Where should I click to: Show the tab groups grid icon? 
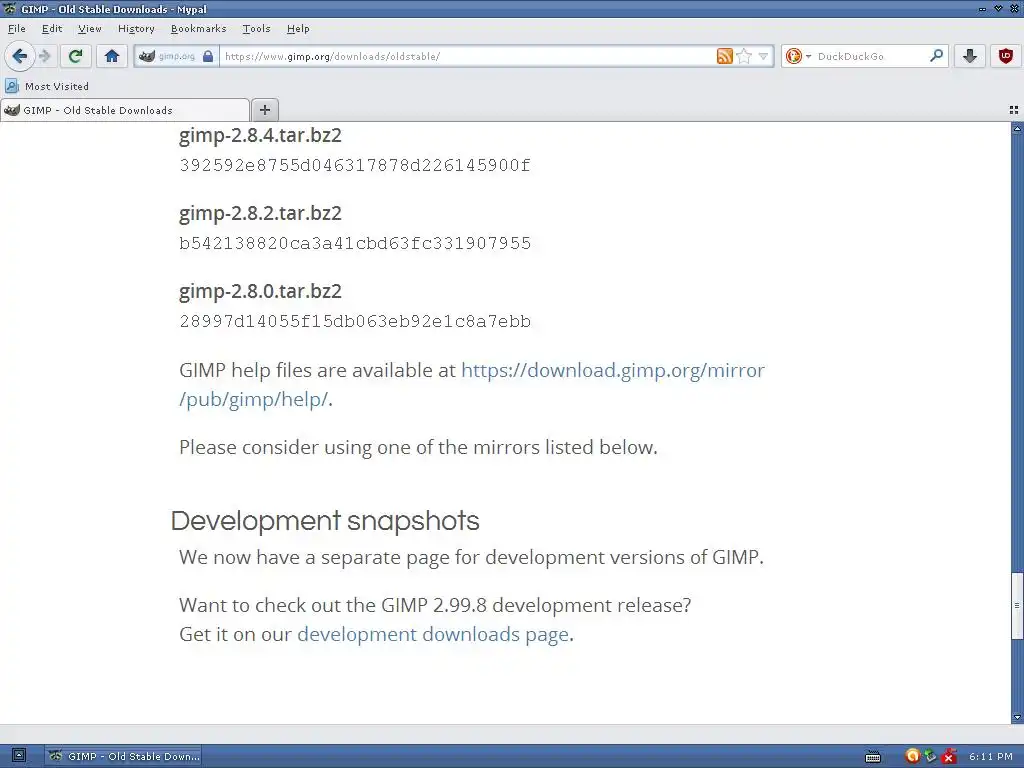pos(1014,110)
